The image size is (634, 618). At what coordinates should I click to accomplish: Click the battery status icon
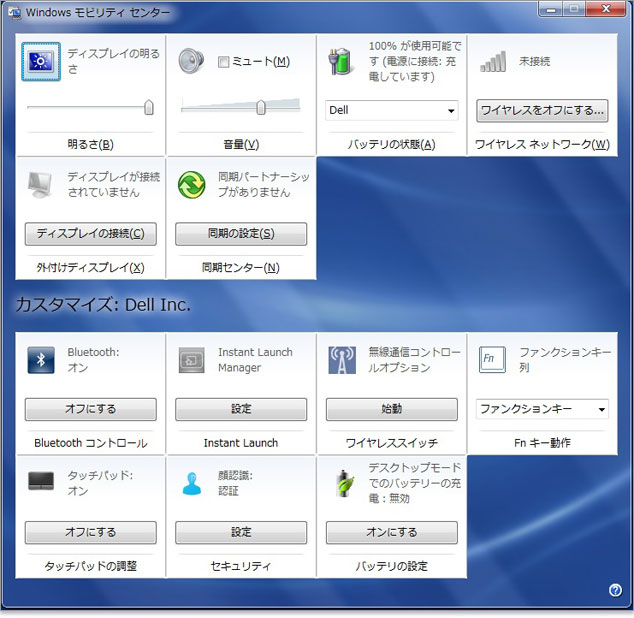(x=340, y=61)
